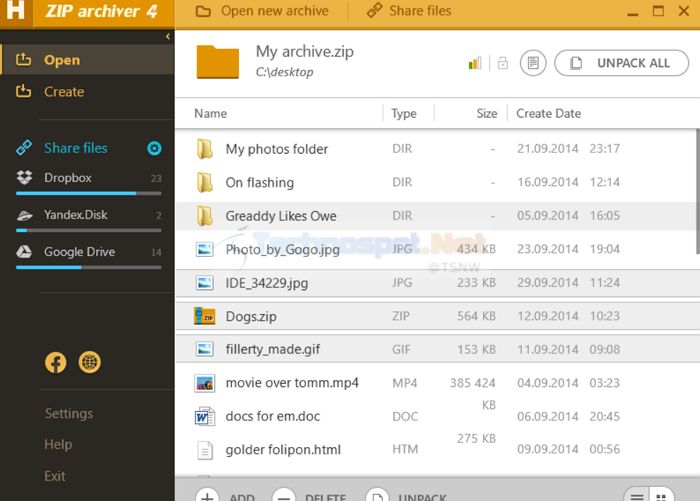Viewport: 700px width, 501px height.
Task: Select 'fillerty_made.gif' file name
Action: pyautogui.click(x=273, y=350)
